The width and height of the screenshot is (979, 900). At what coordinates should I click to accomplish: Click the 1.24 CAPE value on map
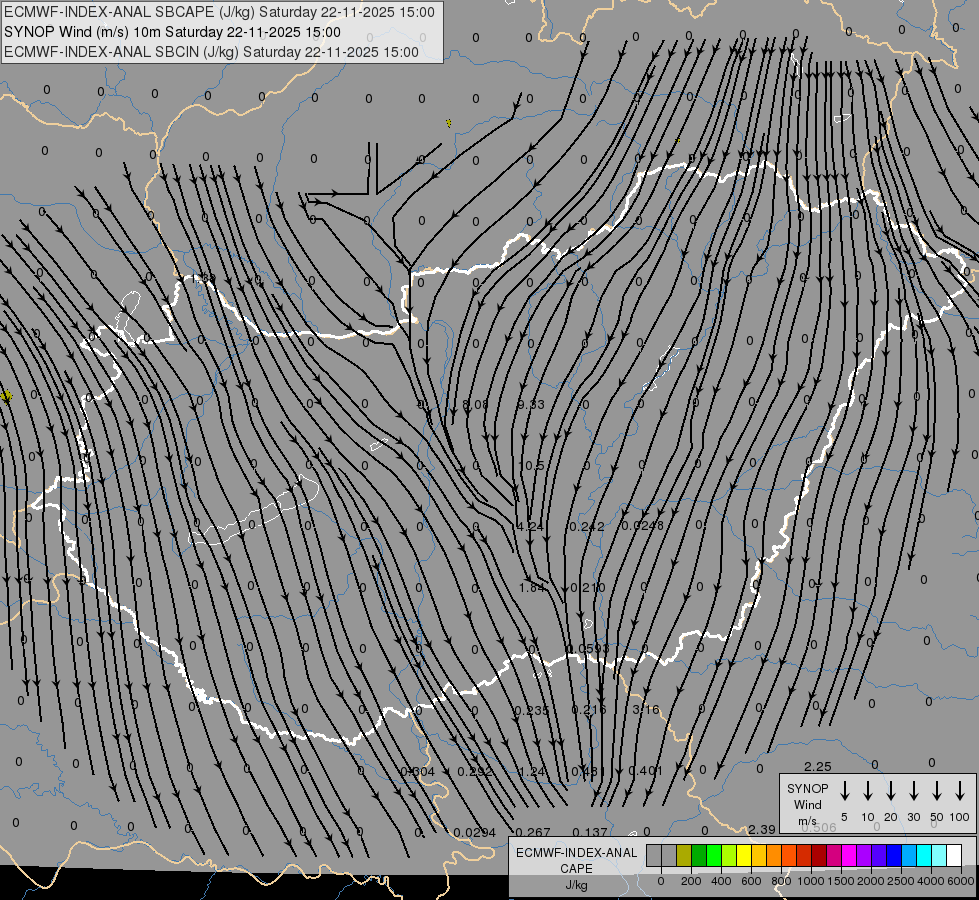[x=532, y=771]
